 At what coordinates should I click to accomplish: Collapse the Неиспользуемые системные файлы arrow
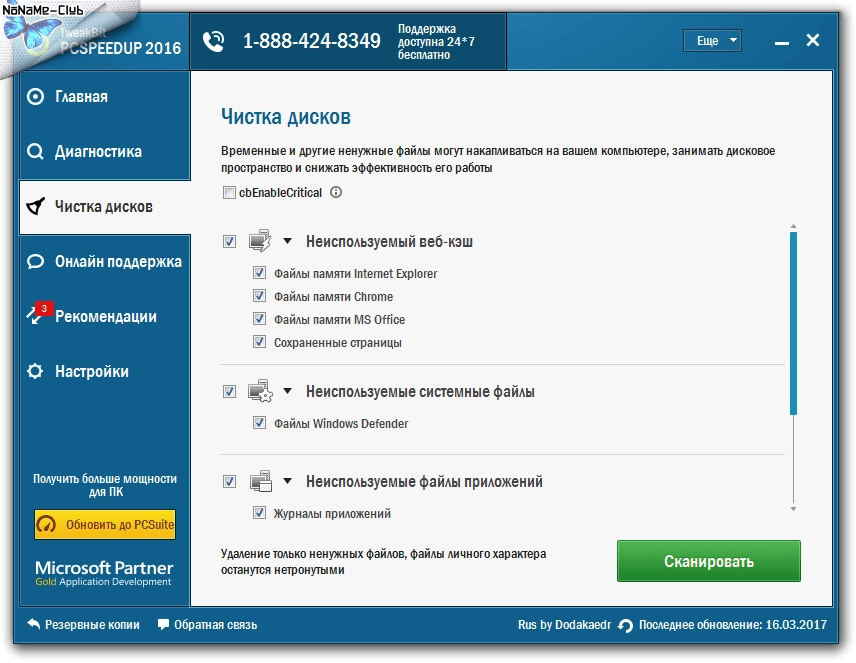[x=287, y=391]
